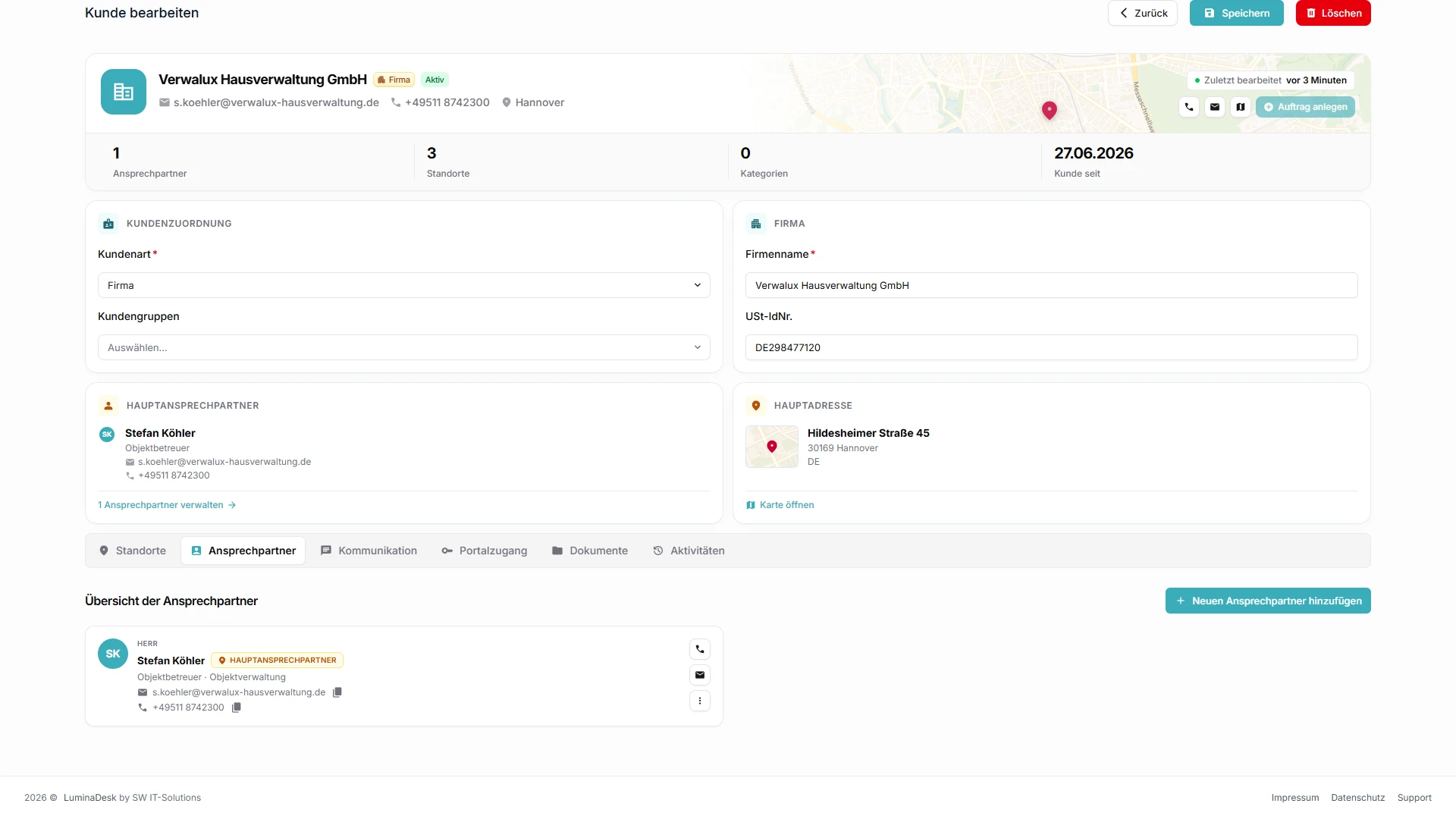Viewport: 1456px width, 819px height.
Task: Go to the Portalzugang tab
Action: (484, 551)
